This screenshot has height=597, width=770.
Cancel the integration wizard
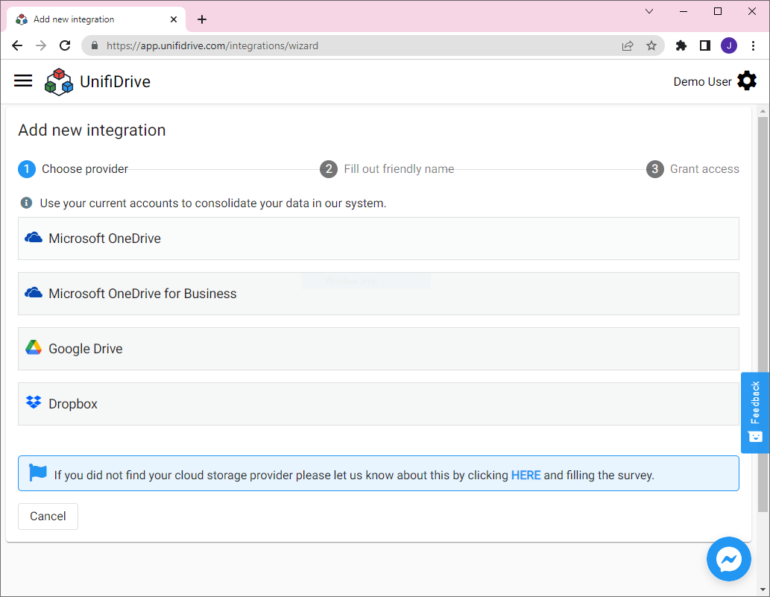click(x=48, y=516)
